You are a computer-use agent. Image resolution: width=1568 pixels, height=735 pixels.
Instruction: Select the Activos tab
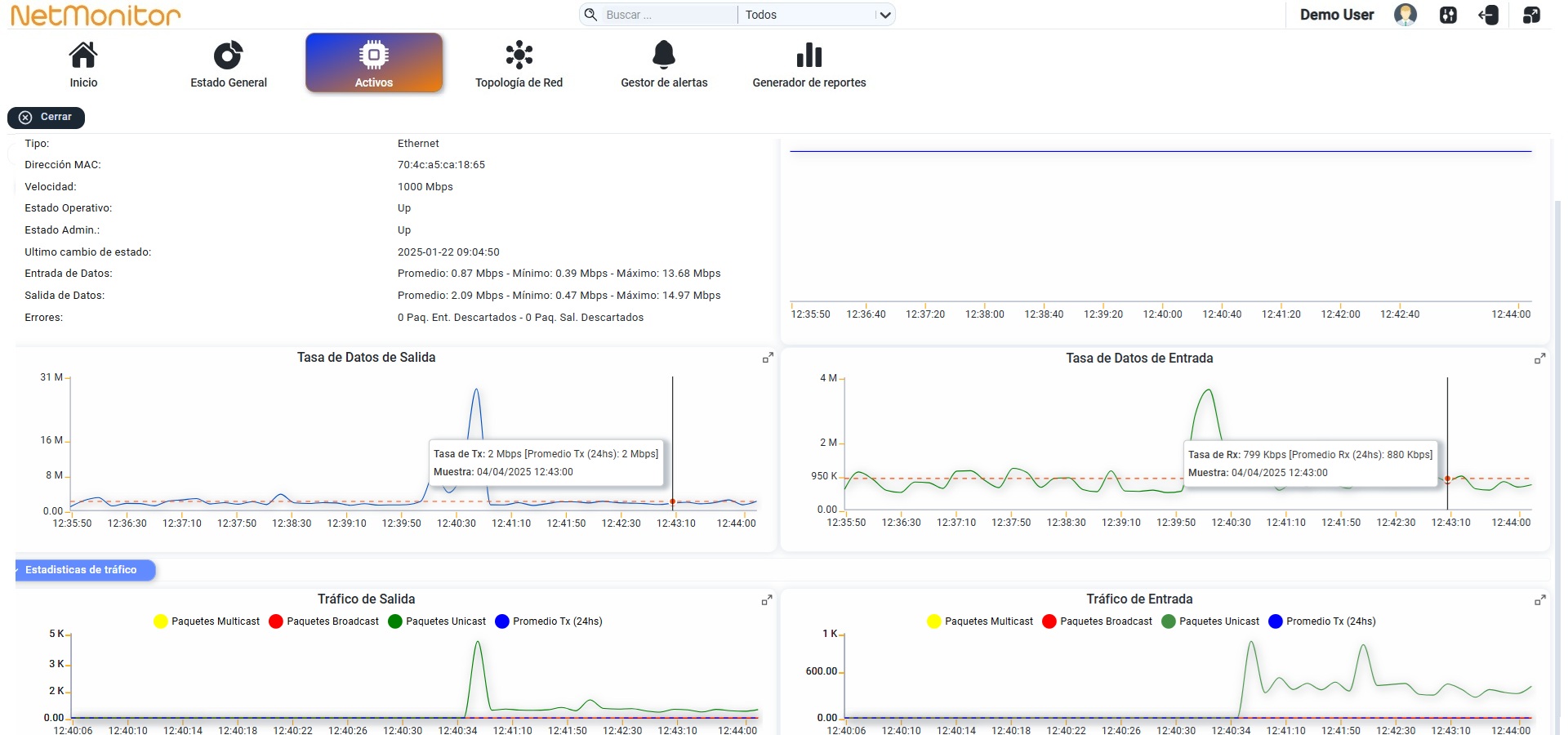click(374, 63)
